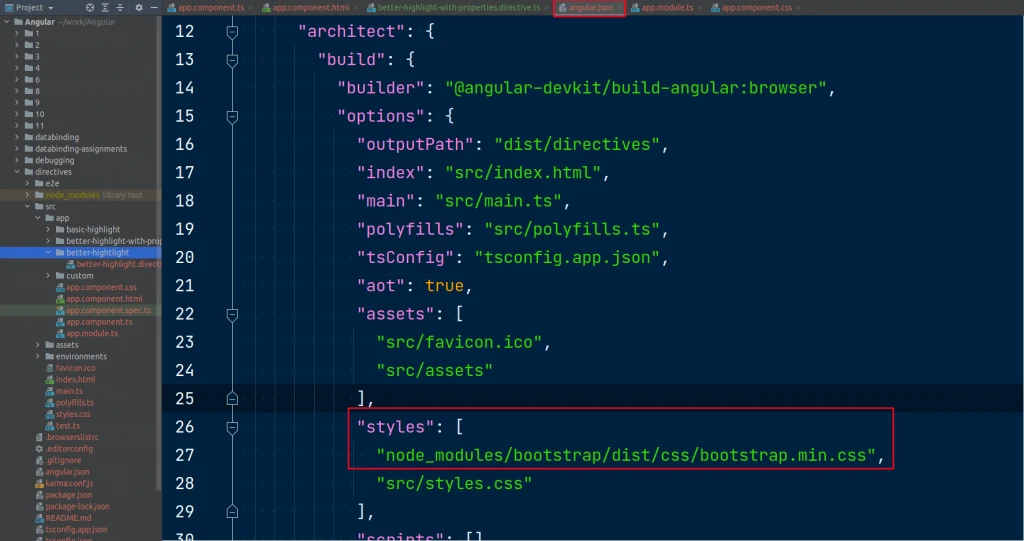Select the better-hightlight folder row
Viewport: 1024px width, 541px height.
click(80, 253)
